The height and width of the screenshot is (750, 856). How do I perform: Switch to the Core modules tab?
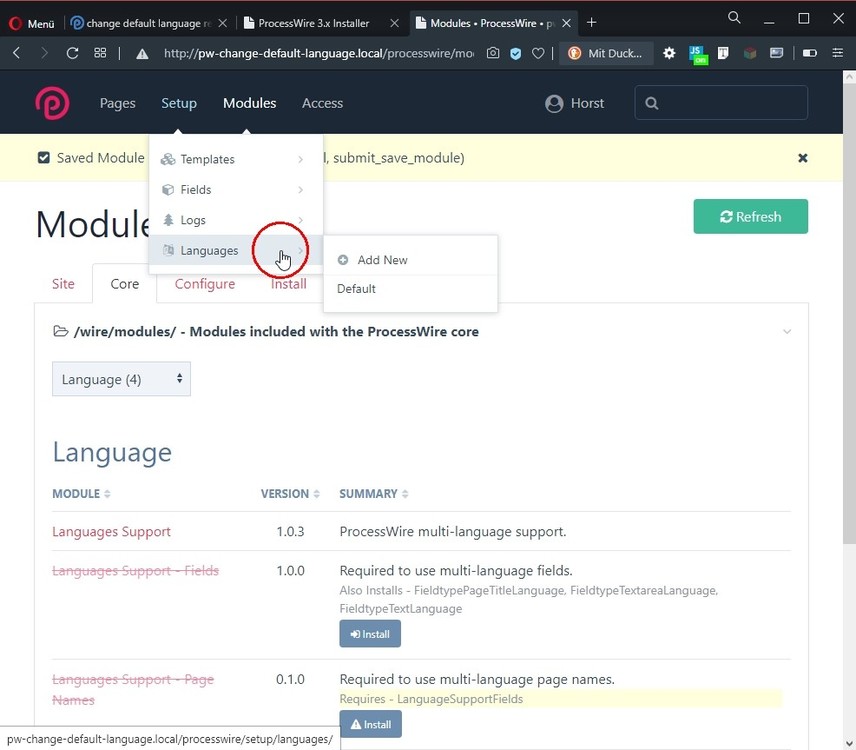[x=124, y=284]
